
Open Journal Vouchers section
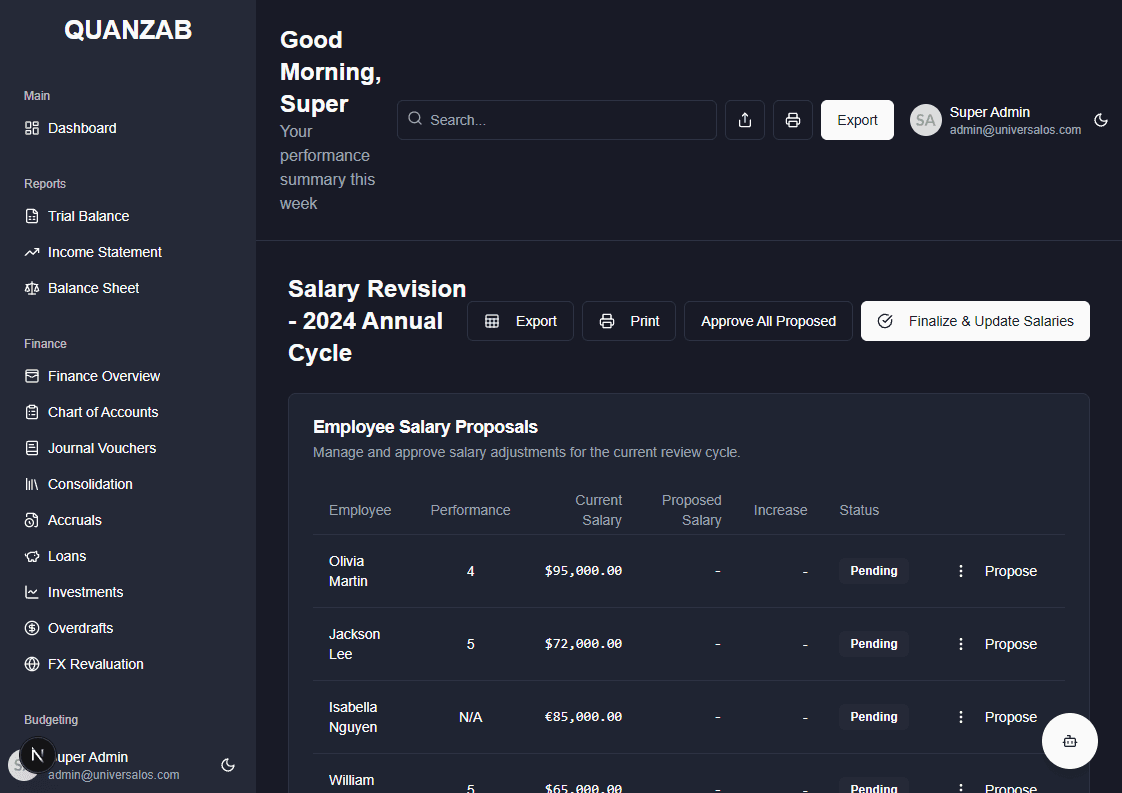point(102,448)
